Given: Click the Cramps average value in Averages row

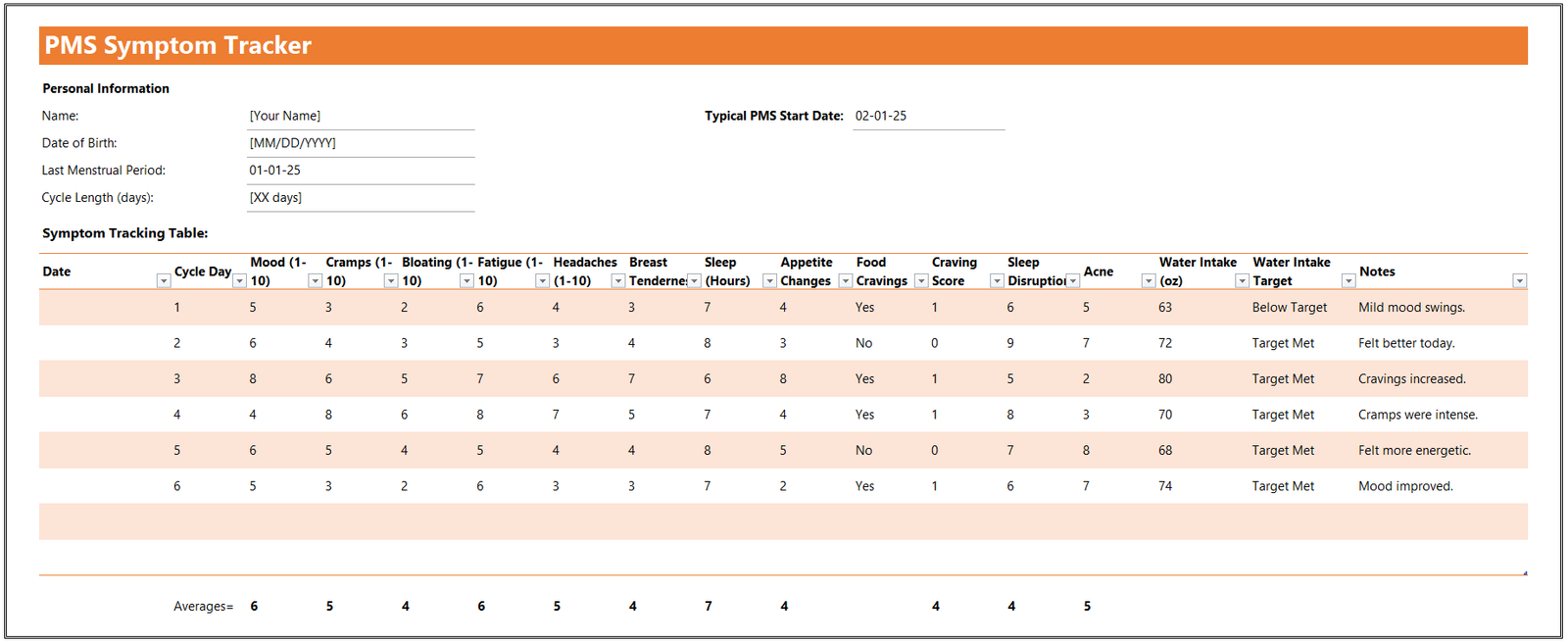Looking at the screenshot, I should tap(329, 607).
